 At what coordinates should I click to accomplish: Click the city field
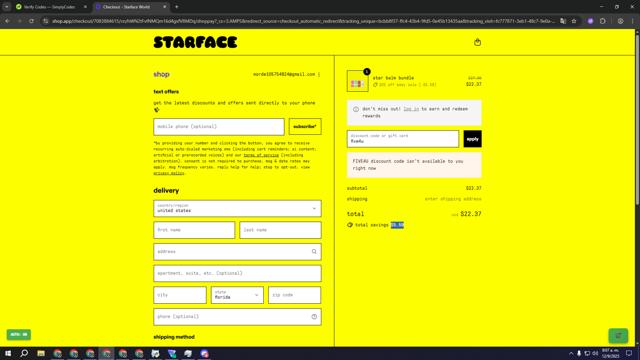click(x=180, y=295)
